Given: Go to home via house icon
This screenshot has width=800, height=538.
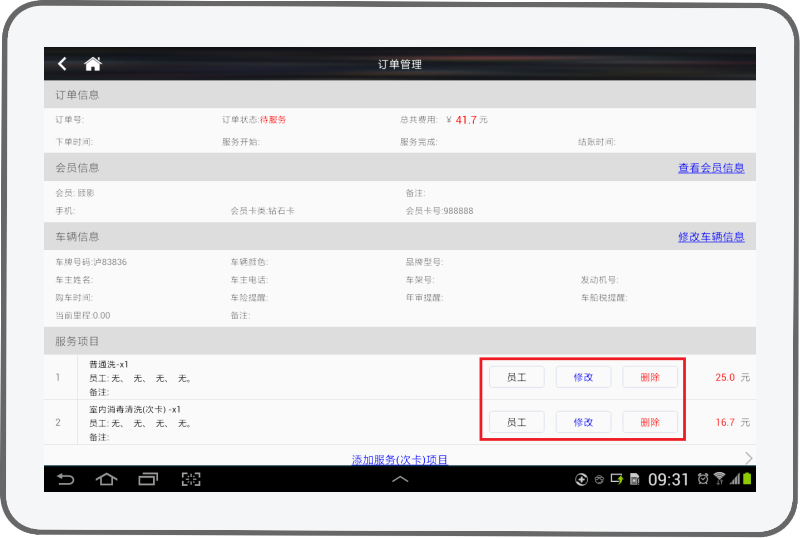Looking at the screenshot, I should coord(93,64).
